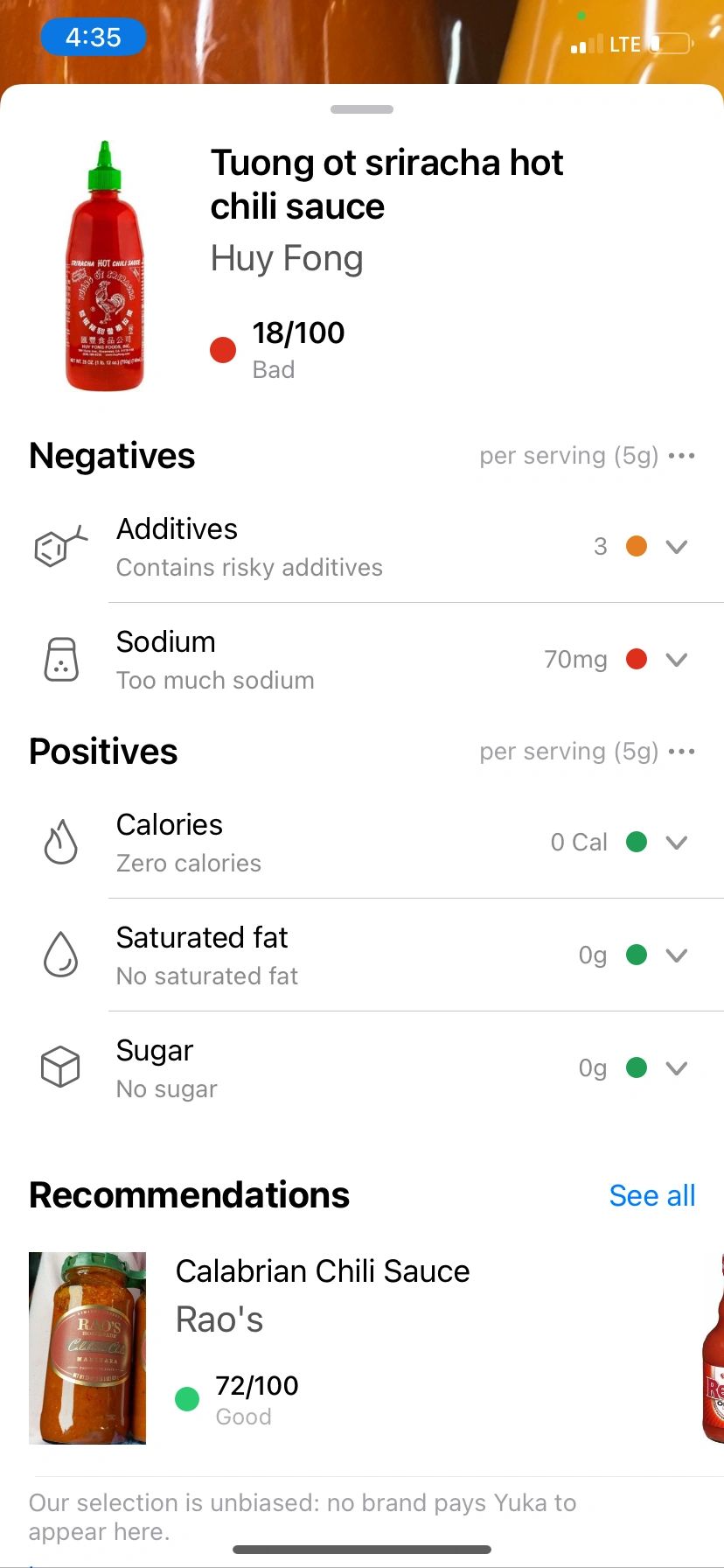Tap the Calories flame icon
The height and width of the screenshot is (1568, 724).
[61, 842]
